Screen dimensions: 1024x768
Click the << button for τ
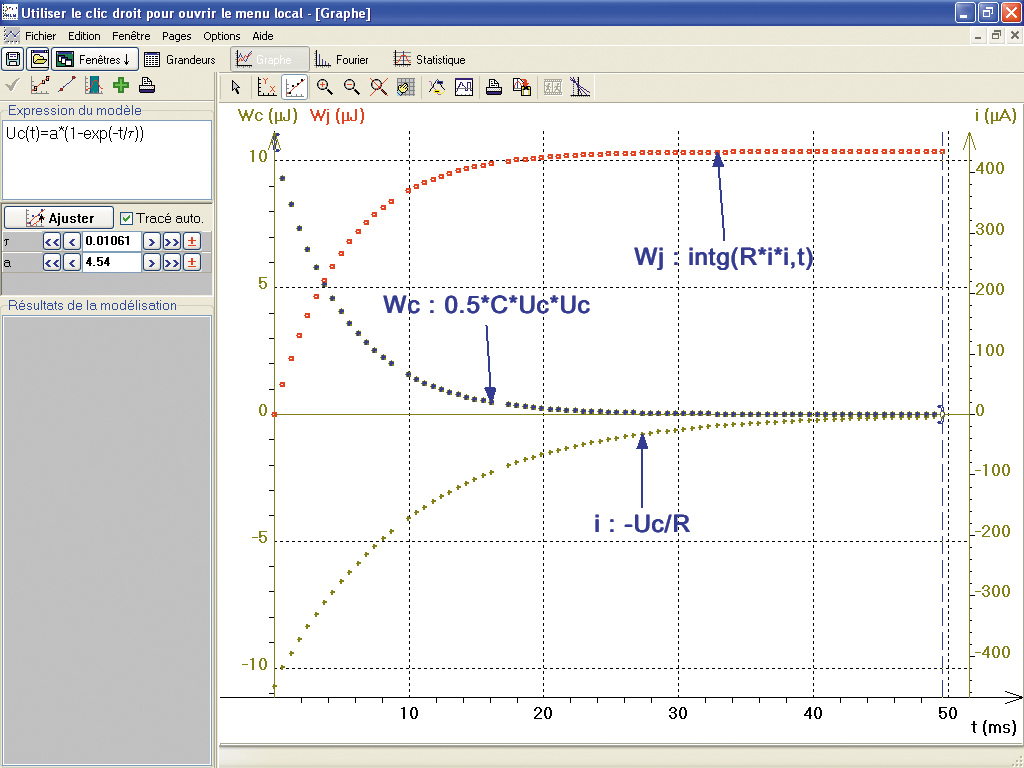(52, 242)
